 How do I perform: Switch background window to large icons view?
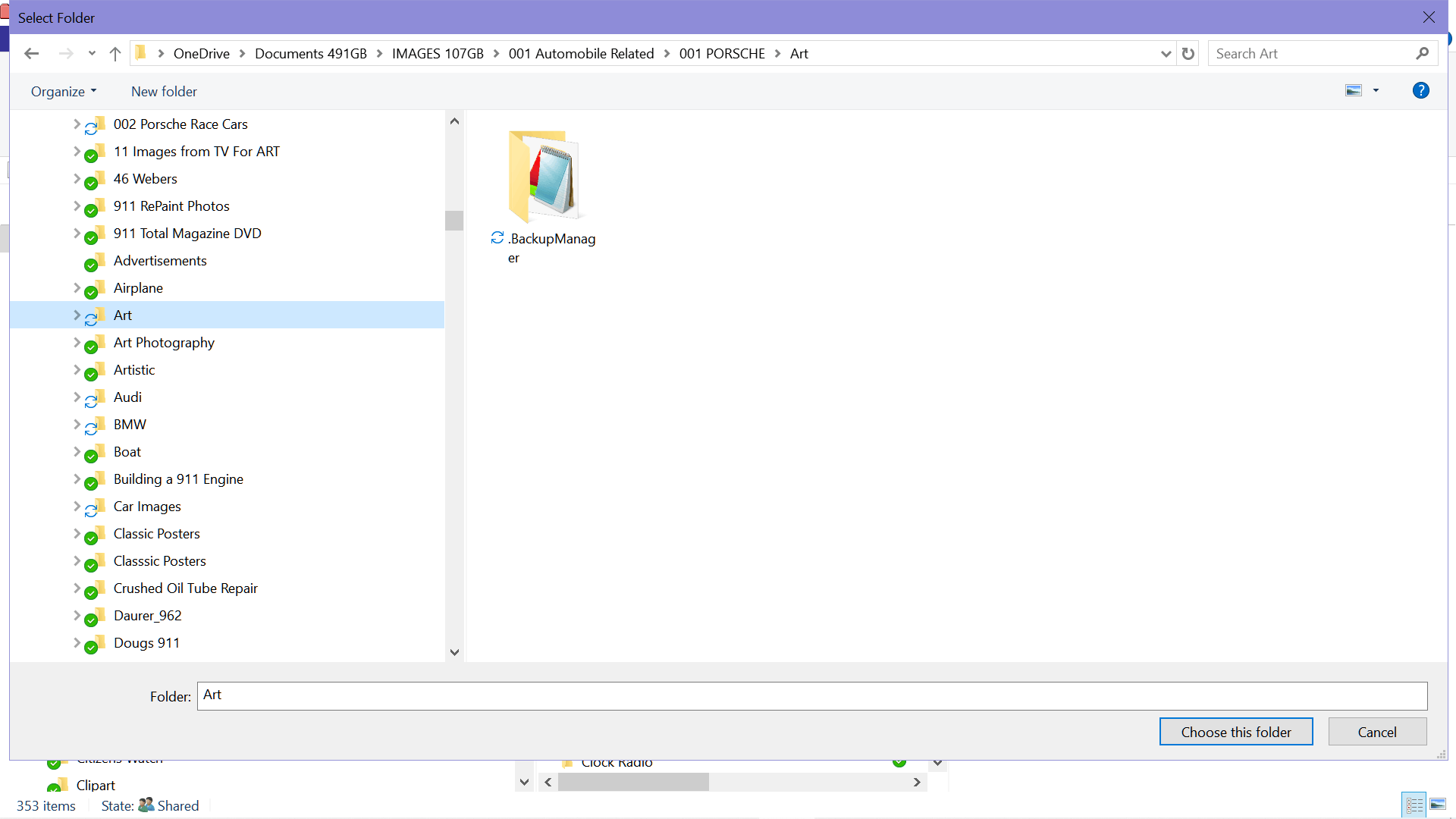(x=1438, y=805)
